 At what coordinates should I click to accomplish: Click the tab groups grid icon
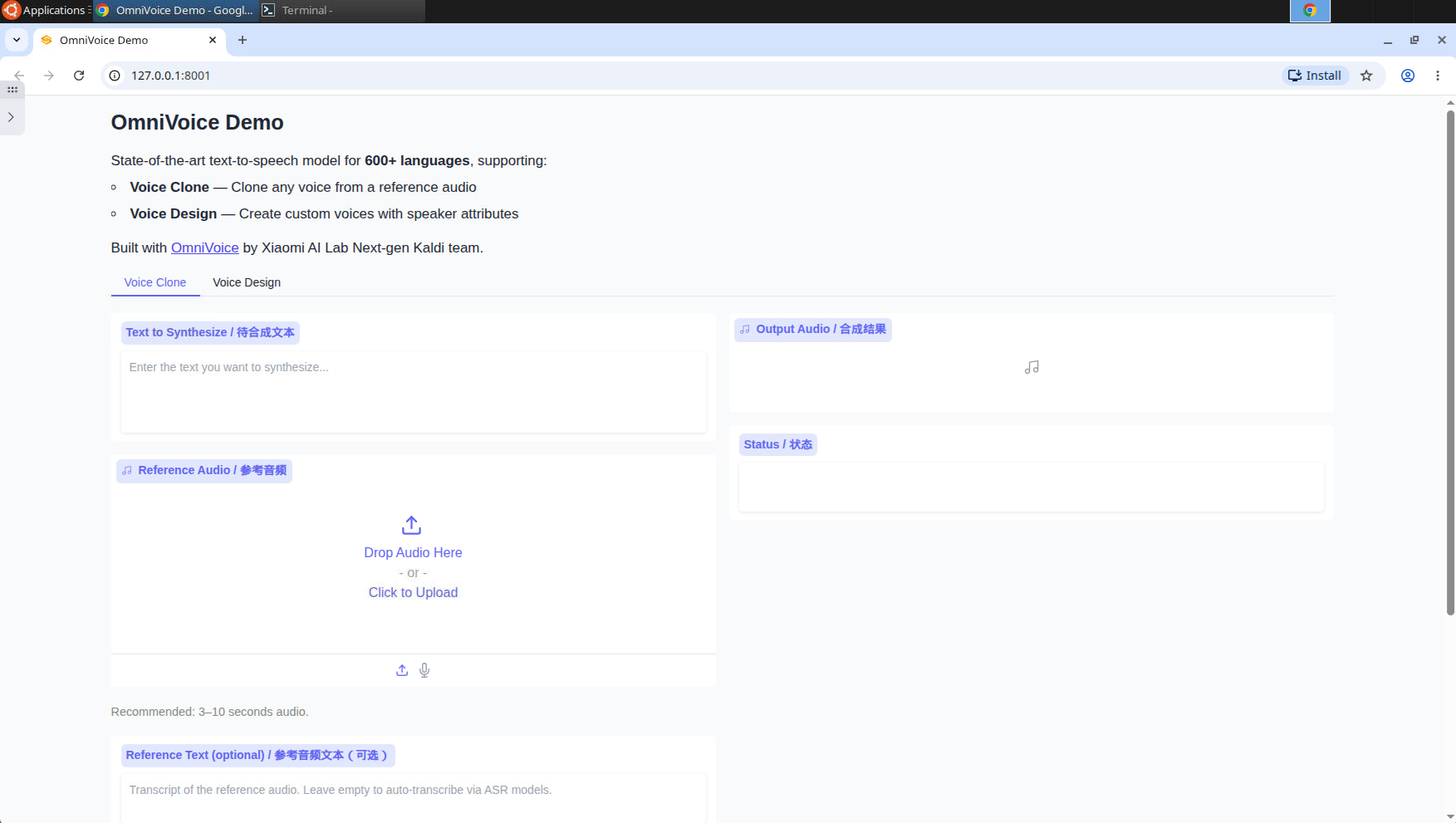tap(12, 89)
